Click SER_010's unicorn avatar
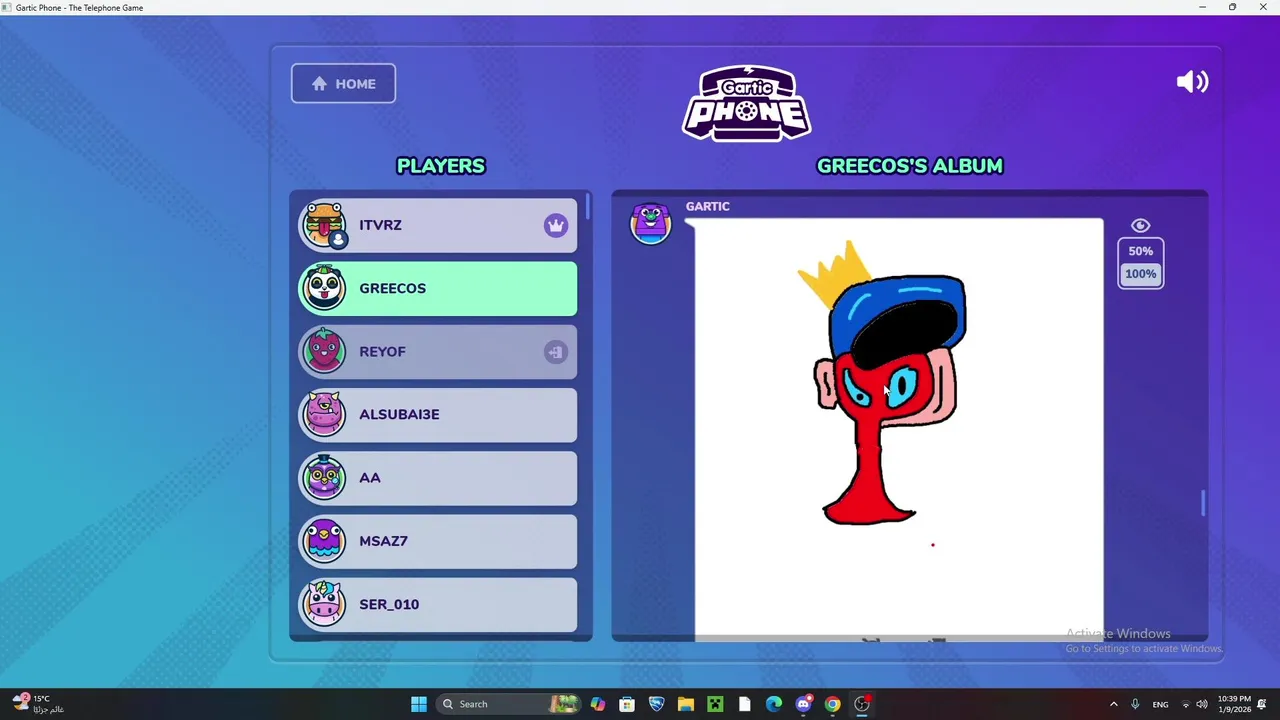The image size is (1280, 720). coord(324,604)
